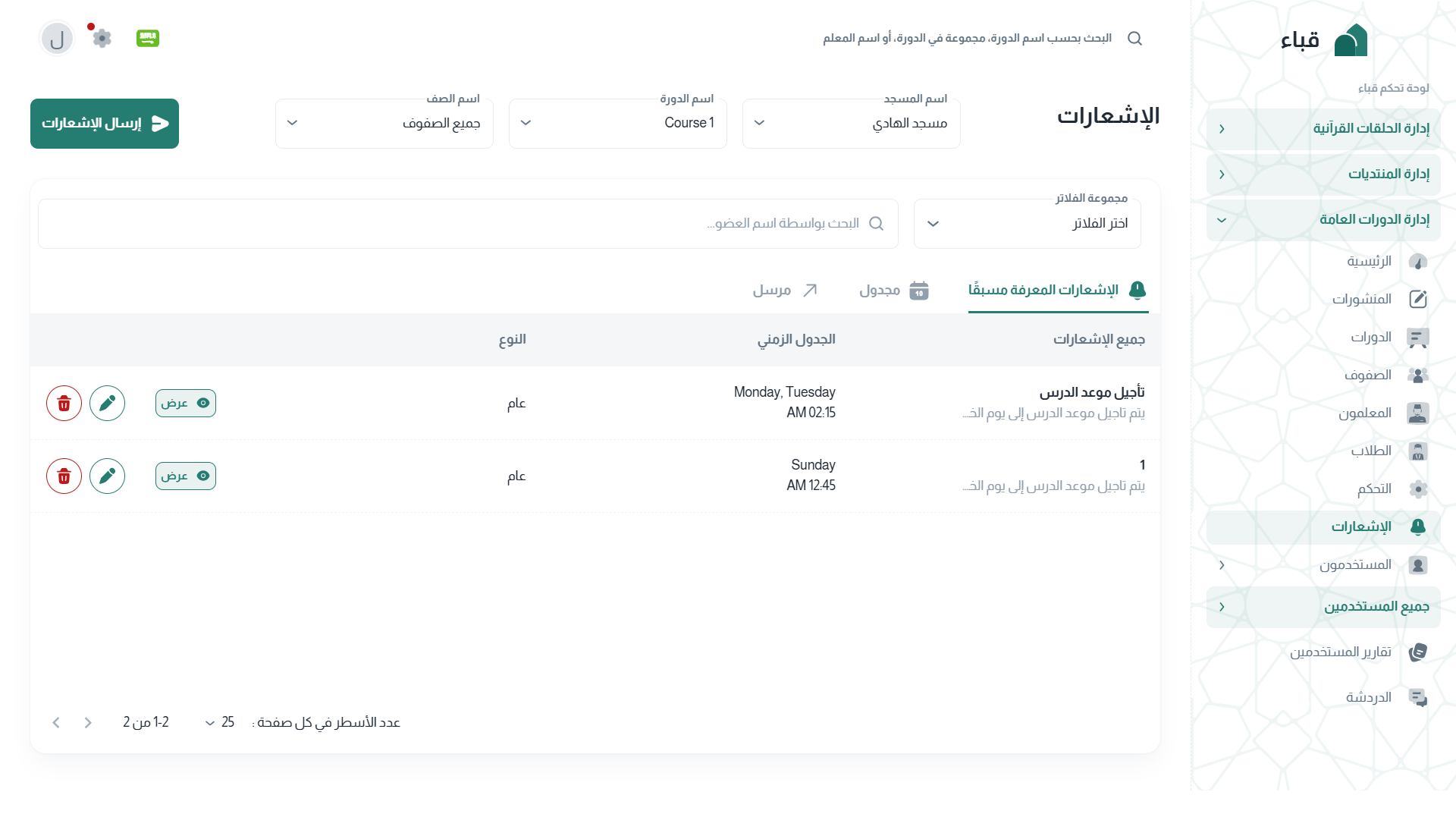Click the إرسال الإشعارات button

[x=105, y=124]
